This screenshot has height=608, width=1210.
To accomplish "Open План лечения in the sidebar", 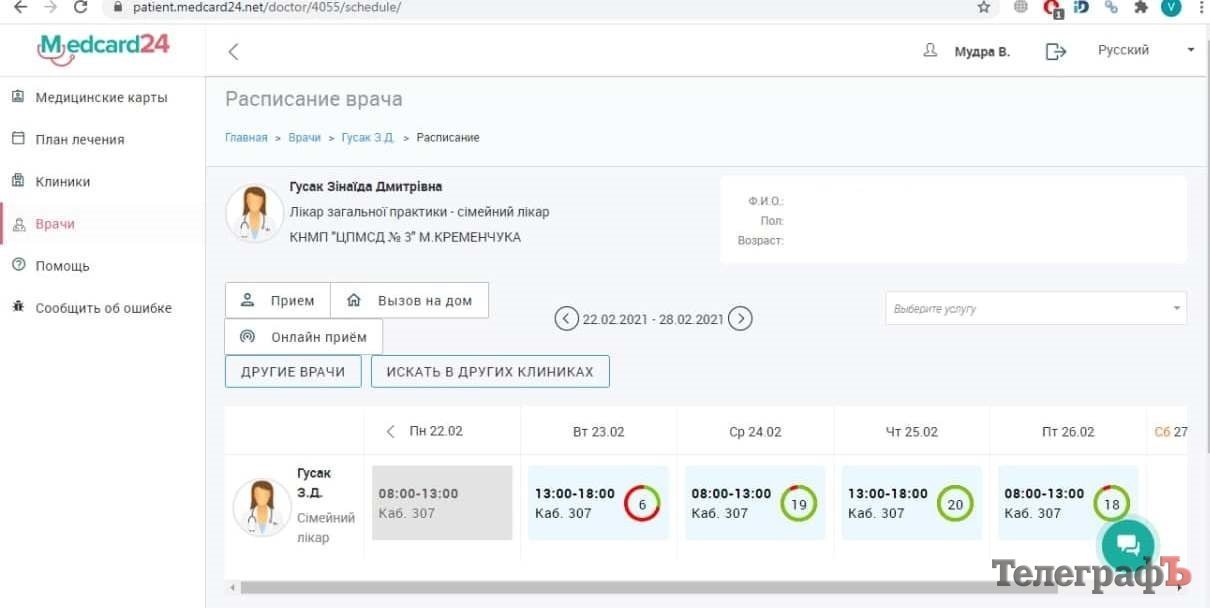I will (80, 140).
